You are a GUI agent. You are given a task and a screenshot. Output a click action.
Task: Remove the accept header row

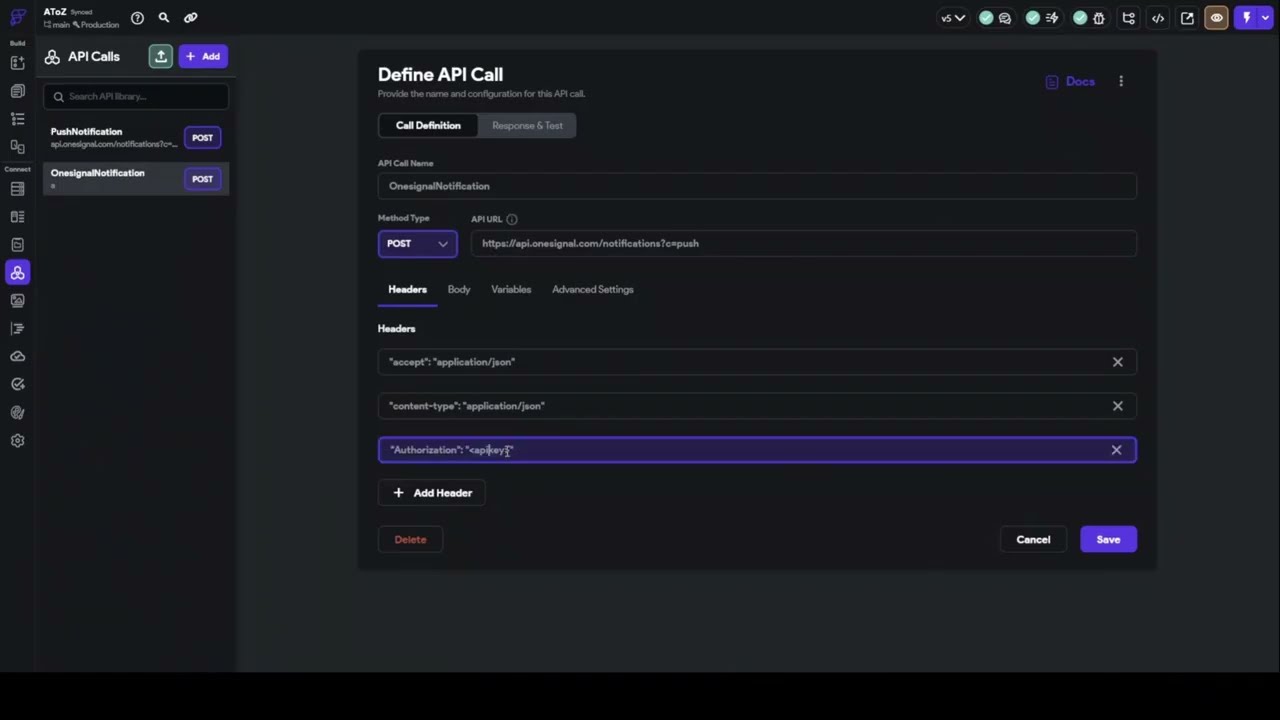tap(1118, 362)
